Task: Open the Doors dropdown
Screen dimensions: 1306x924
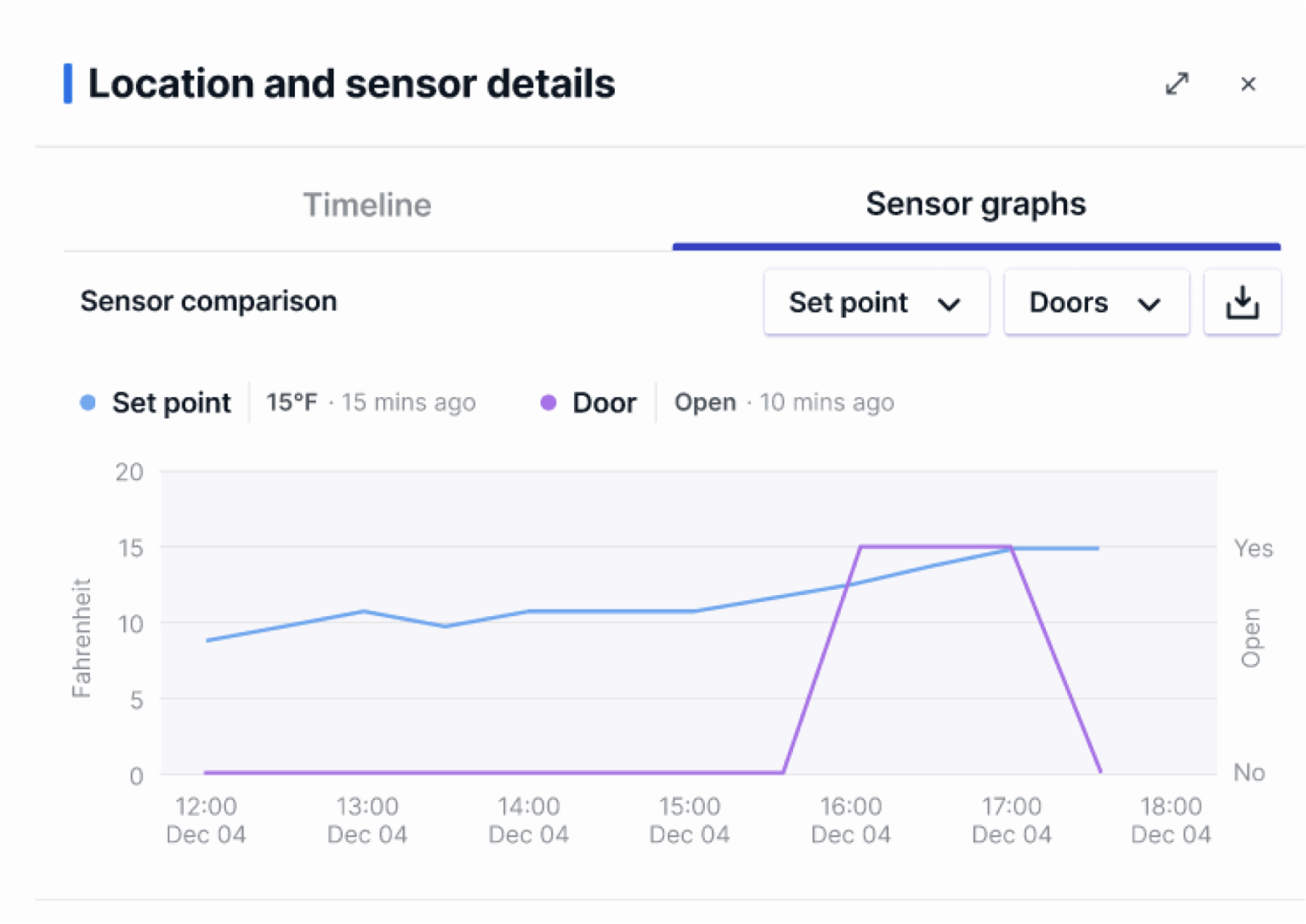Action: (x=1095, y=303)
